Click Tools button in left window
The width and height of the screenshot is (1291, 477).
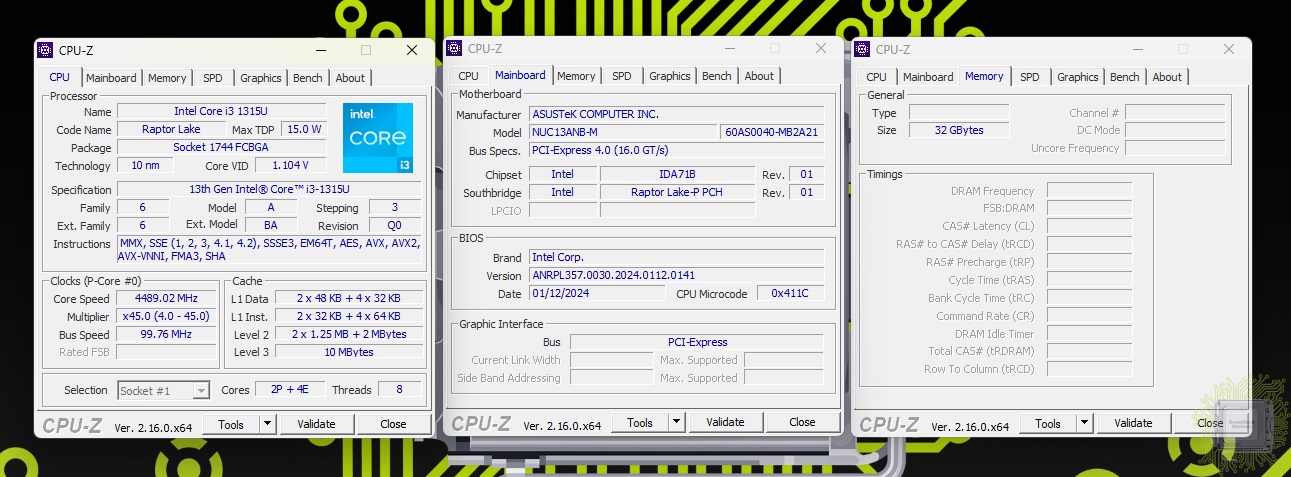[x=231, y=424]
